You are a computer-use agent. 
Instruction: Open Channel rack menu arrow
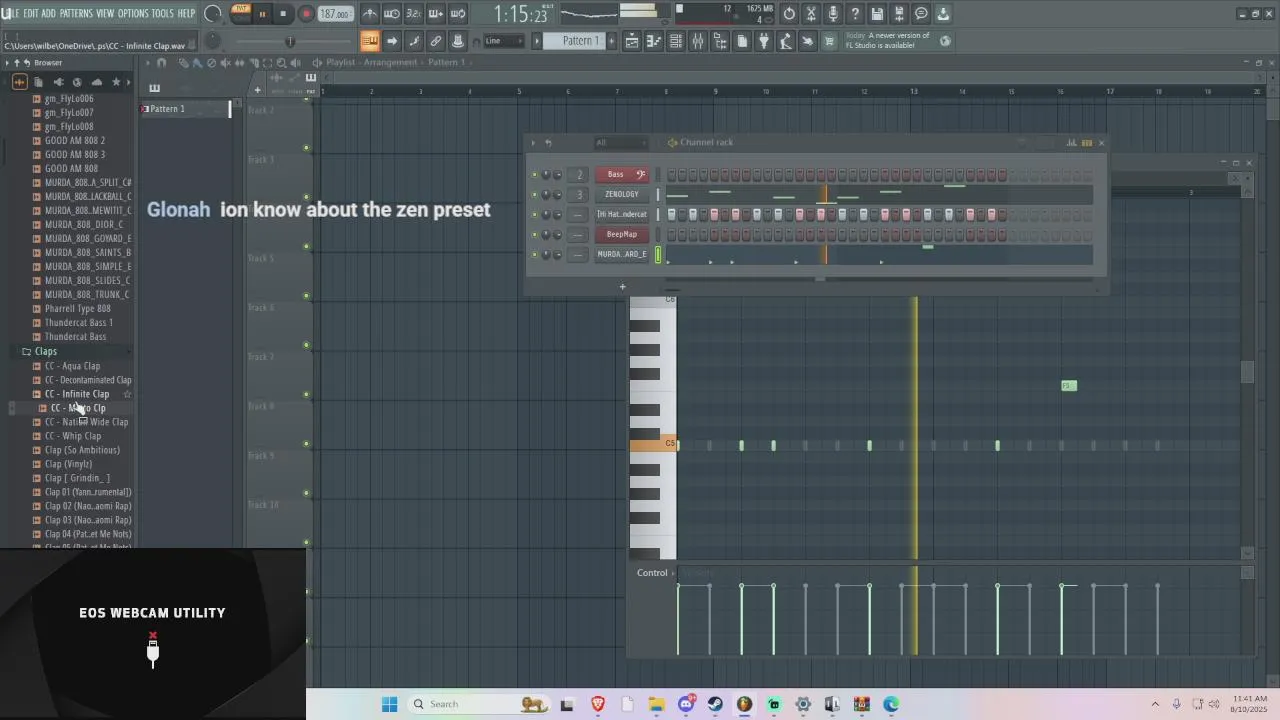coord(533,143)
